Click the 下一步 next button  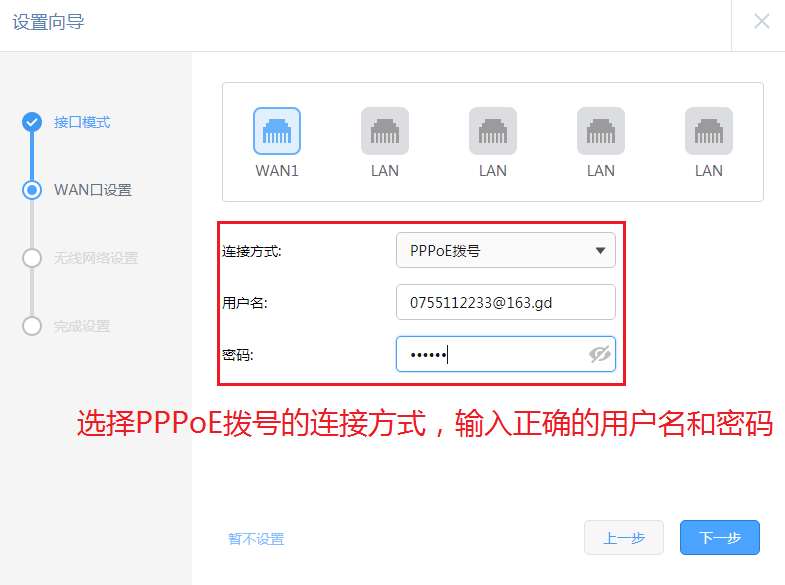pyautogui.click(x=719, y=537)
